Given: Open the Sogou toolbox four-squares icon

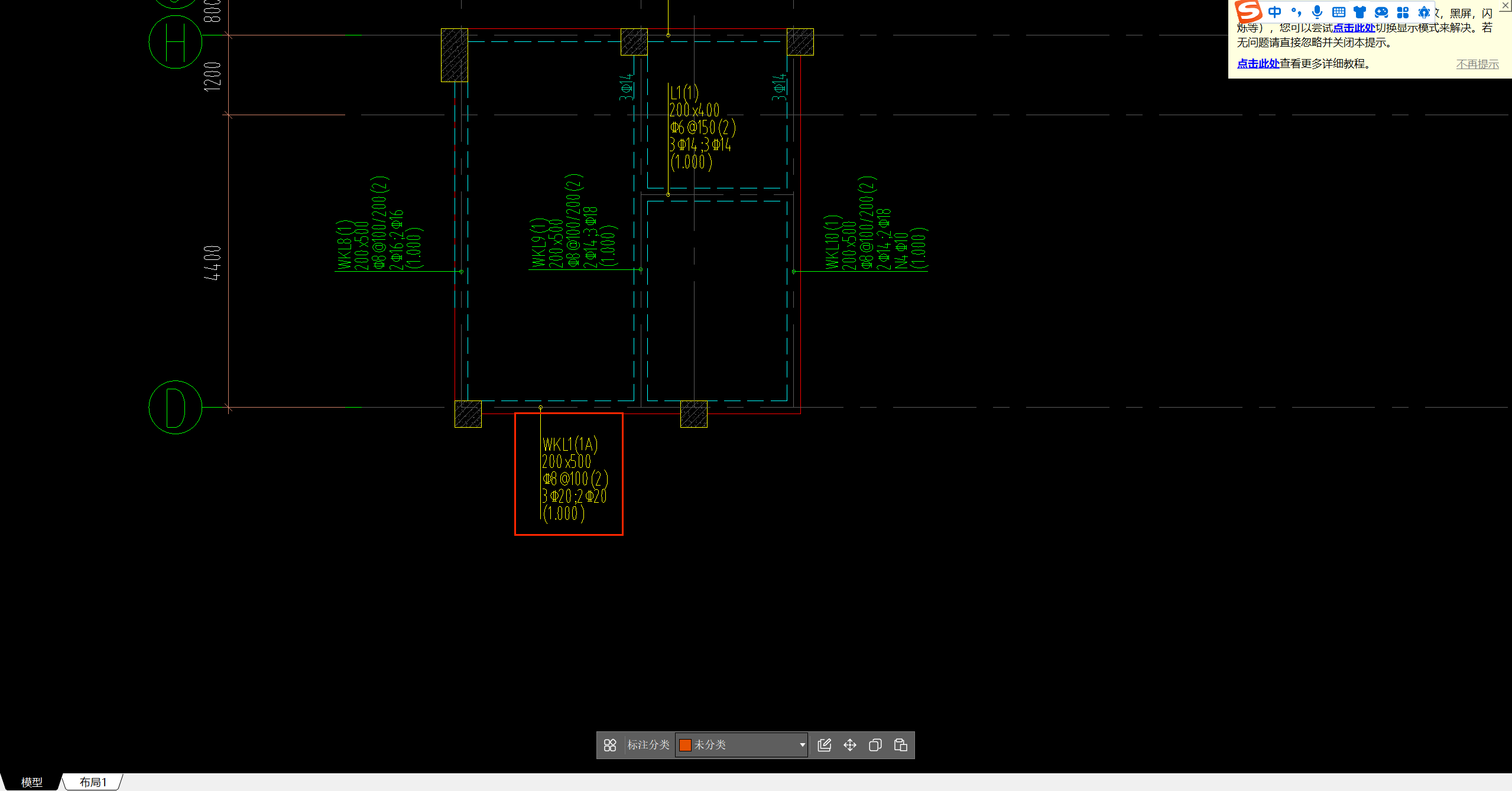Looking at the screenshot, I should [1403, 12].
